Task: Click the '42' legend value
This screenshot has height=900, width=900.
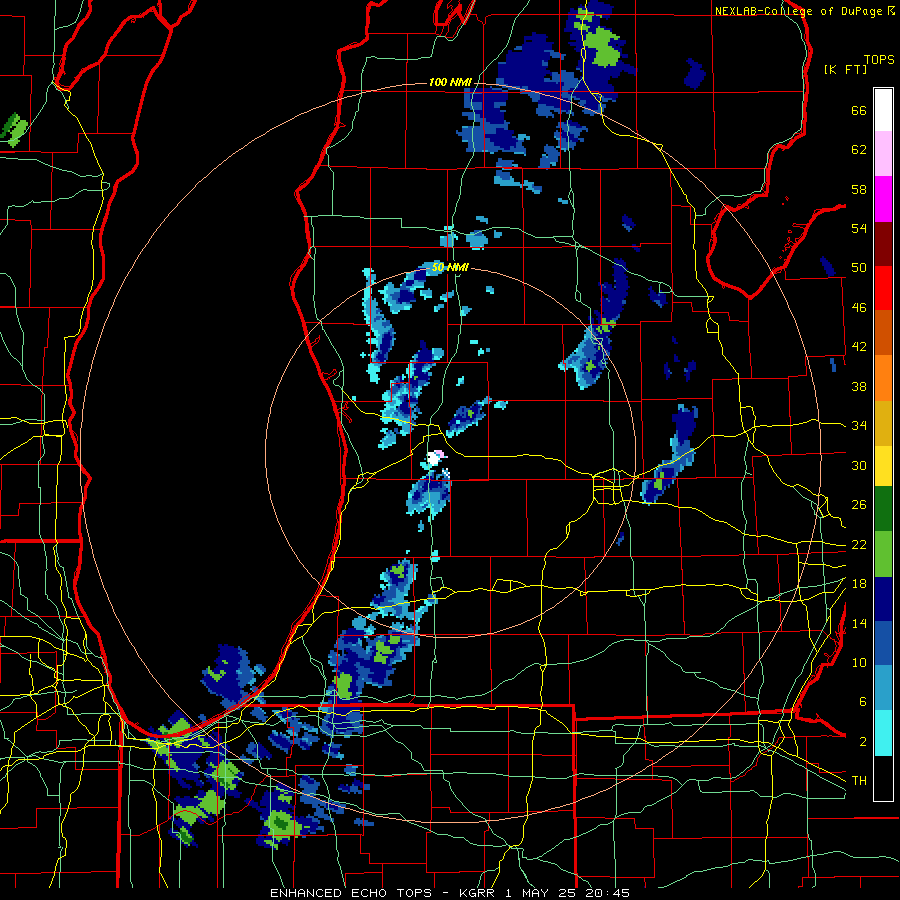Action: point(859,347)
